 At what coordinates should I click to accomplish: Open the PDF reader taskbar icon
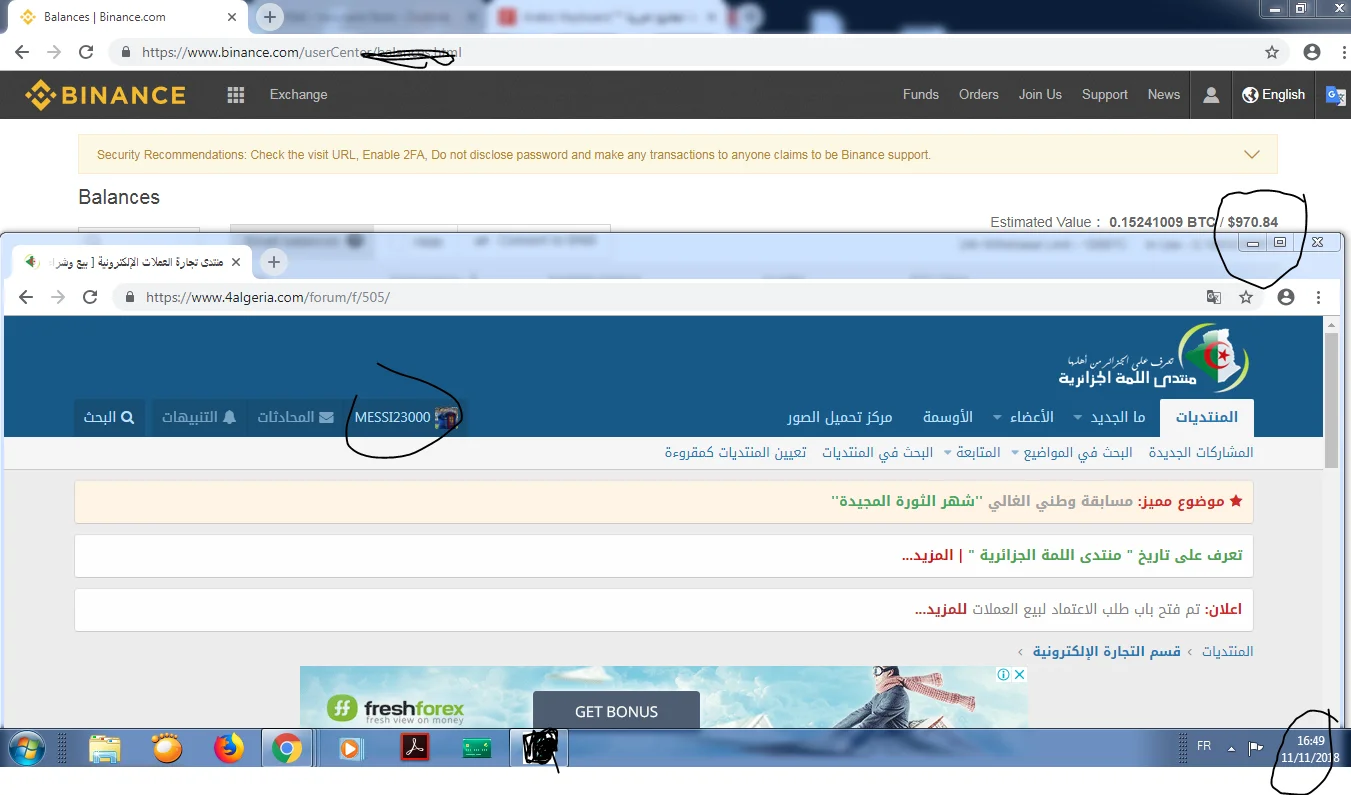coord(414,748)
